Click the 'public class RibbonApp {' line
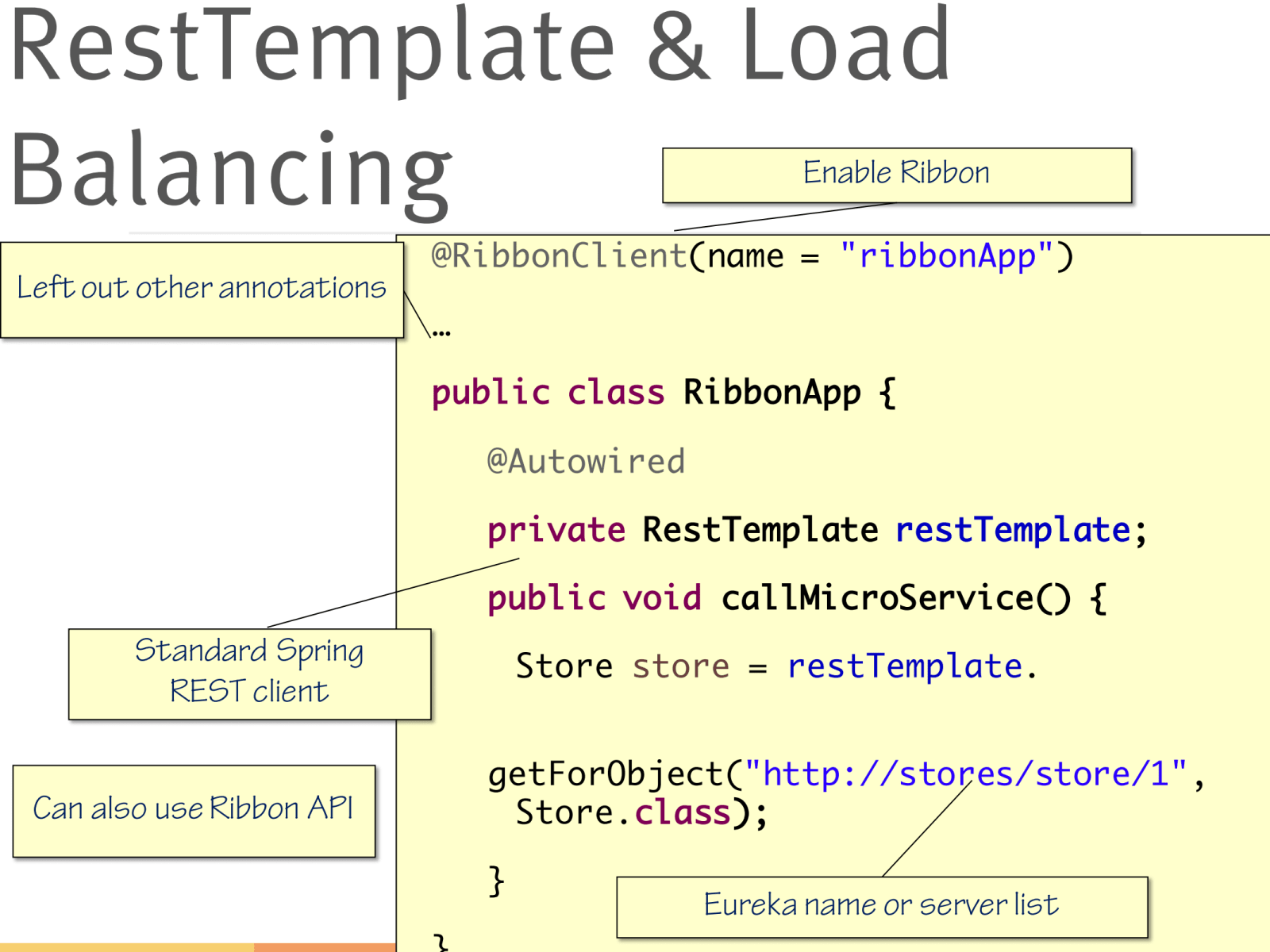 click(664, 393)
